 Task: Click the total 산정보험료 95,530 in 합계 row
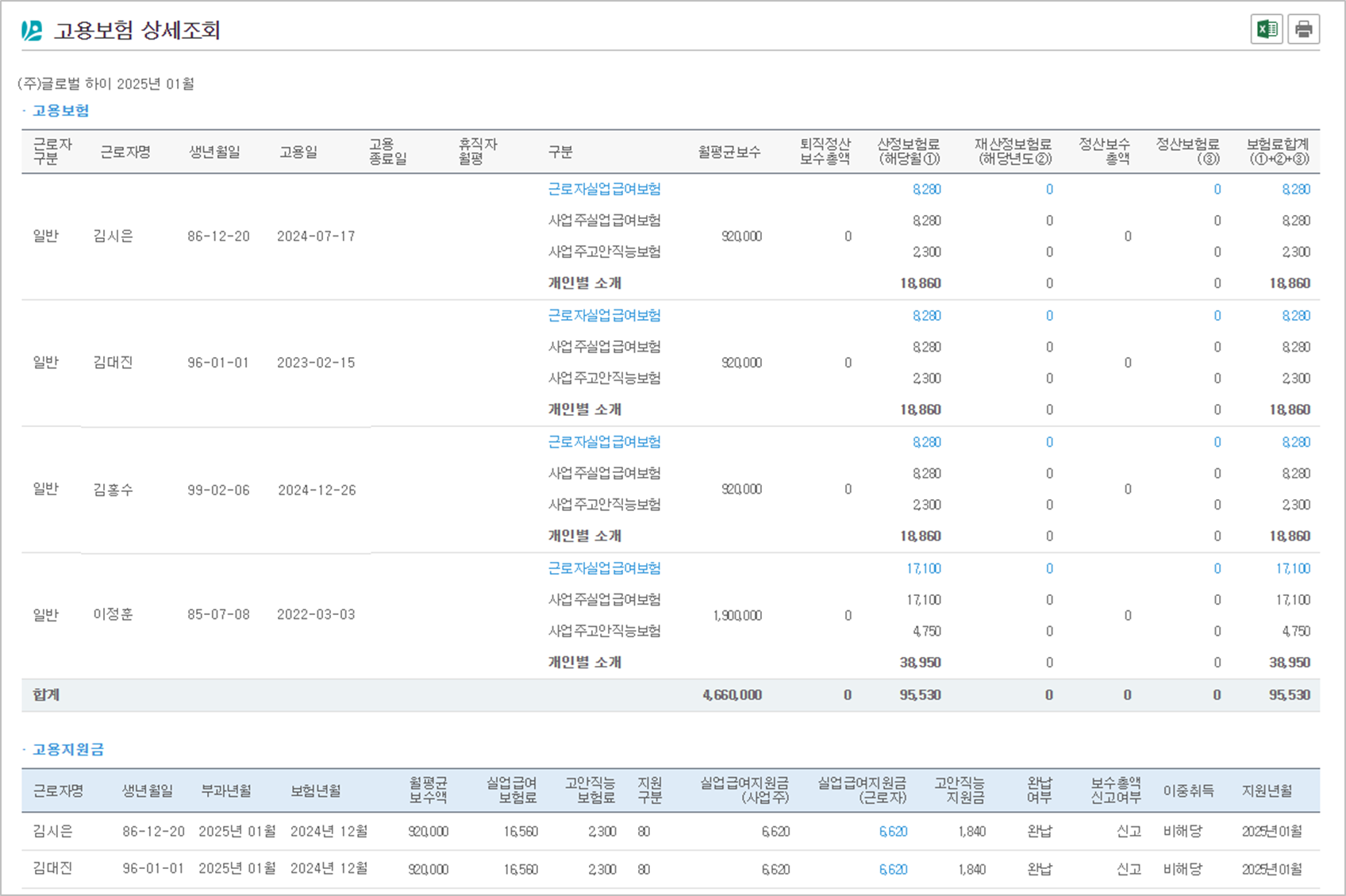pos(920,694)
